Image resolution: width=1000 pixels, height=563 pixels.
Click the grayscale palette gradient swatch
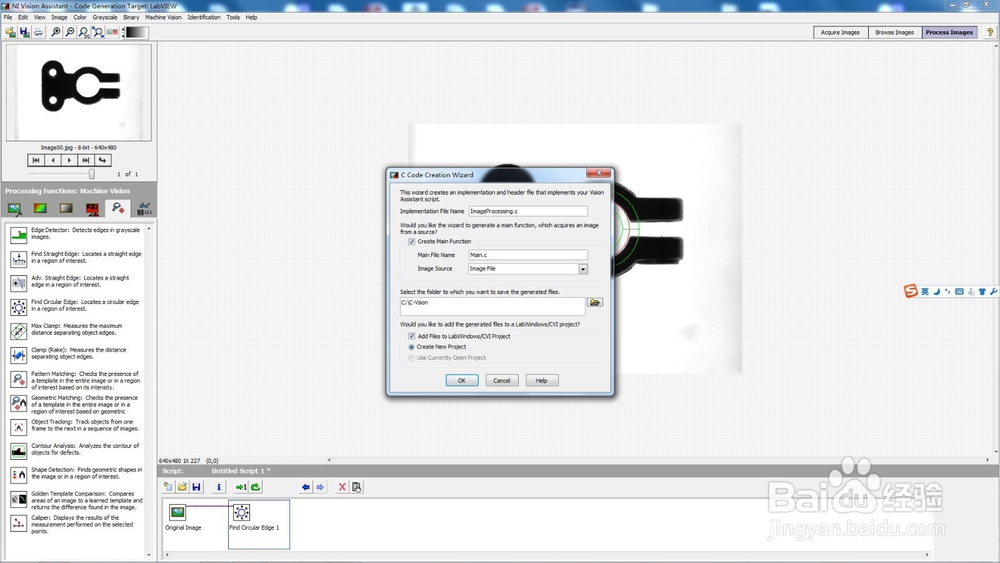pyautogui.click(x=135, y=32)
